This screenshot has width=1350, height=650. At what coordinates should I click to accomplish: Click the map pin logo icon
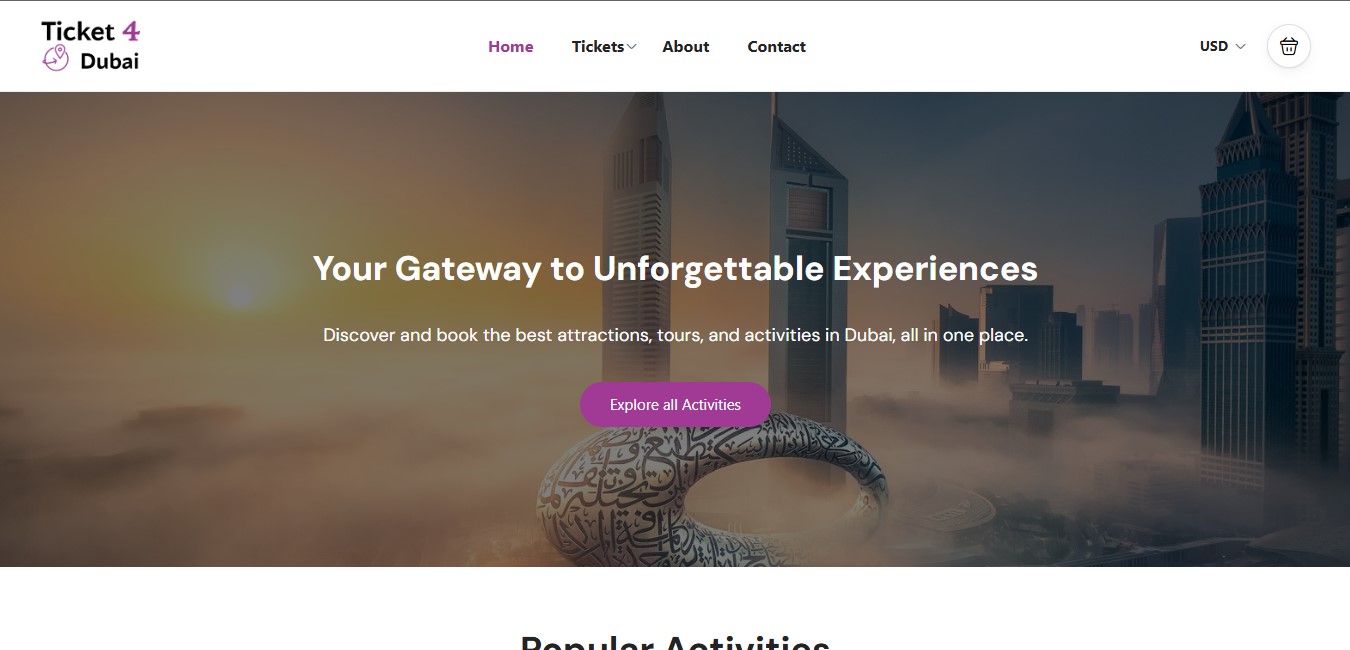(55, 58)
